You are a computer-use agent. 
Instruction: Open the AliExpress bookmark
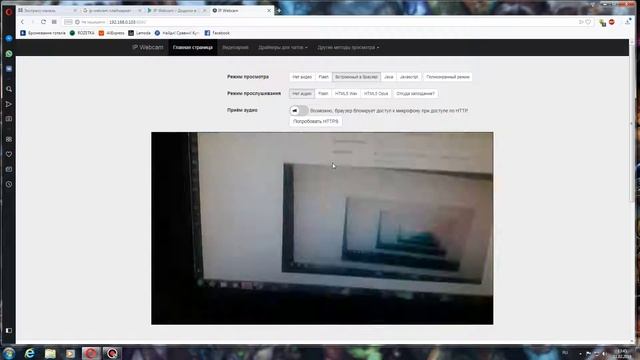(x=111, y=33)
